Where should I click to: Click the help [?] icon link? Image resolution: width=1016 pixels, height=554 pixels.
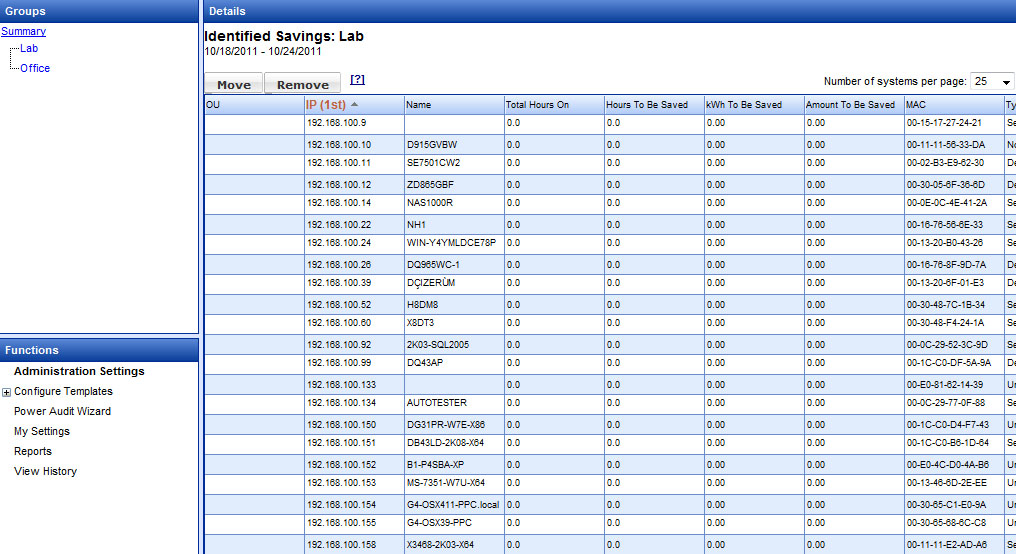357,80
